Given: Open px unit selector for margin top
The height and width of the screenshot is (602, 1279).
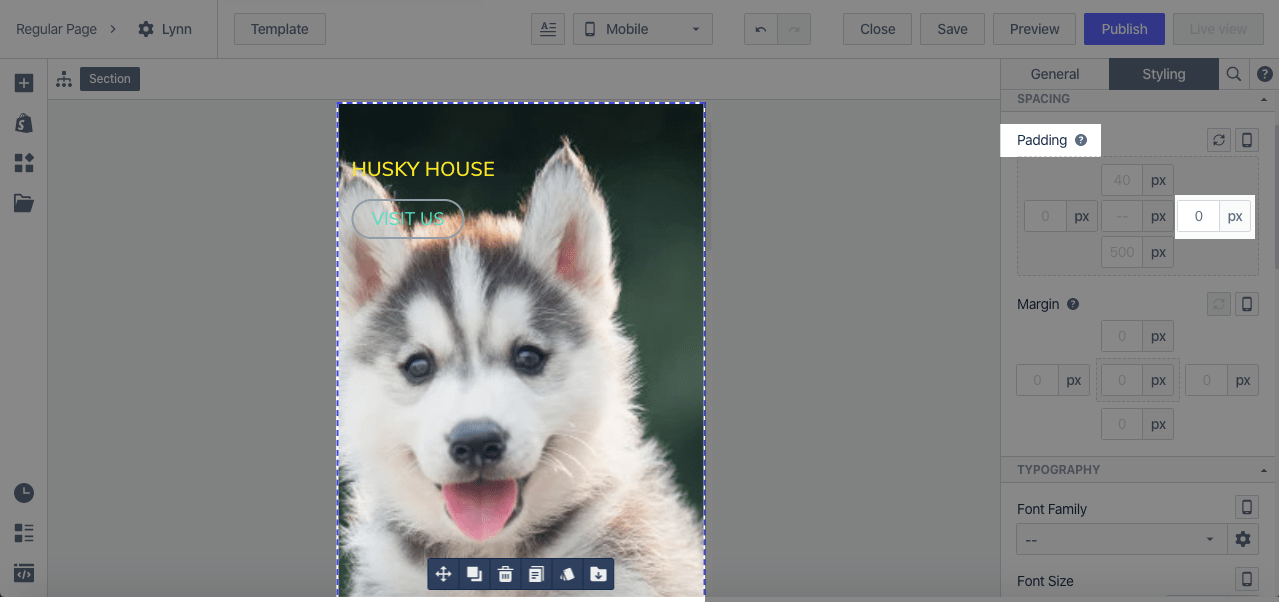Looking at the screenshot, I should [1158, 337].
